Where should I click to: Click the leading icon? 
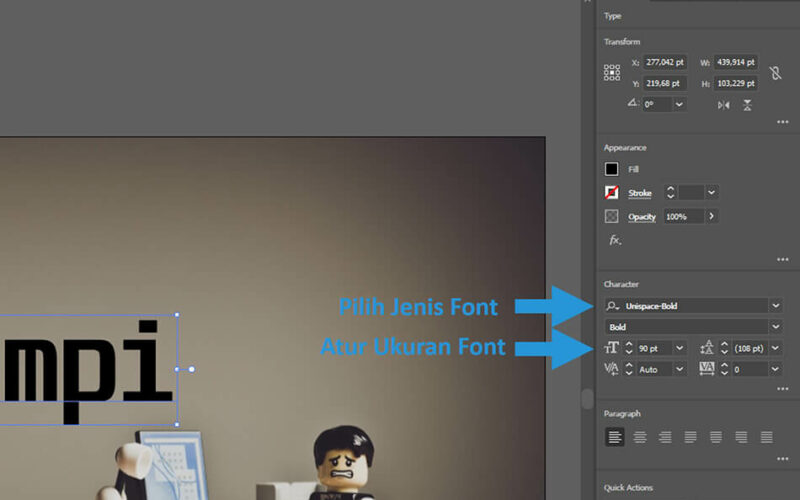(x=707, y=348)
